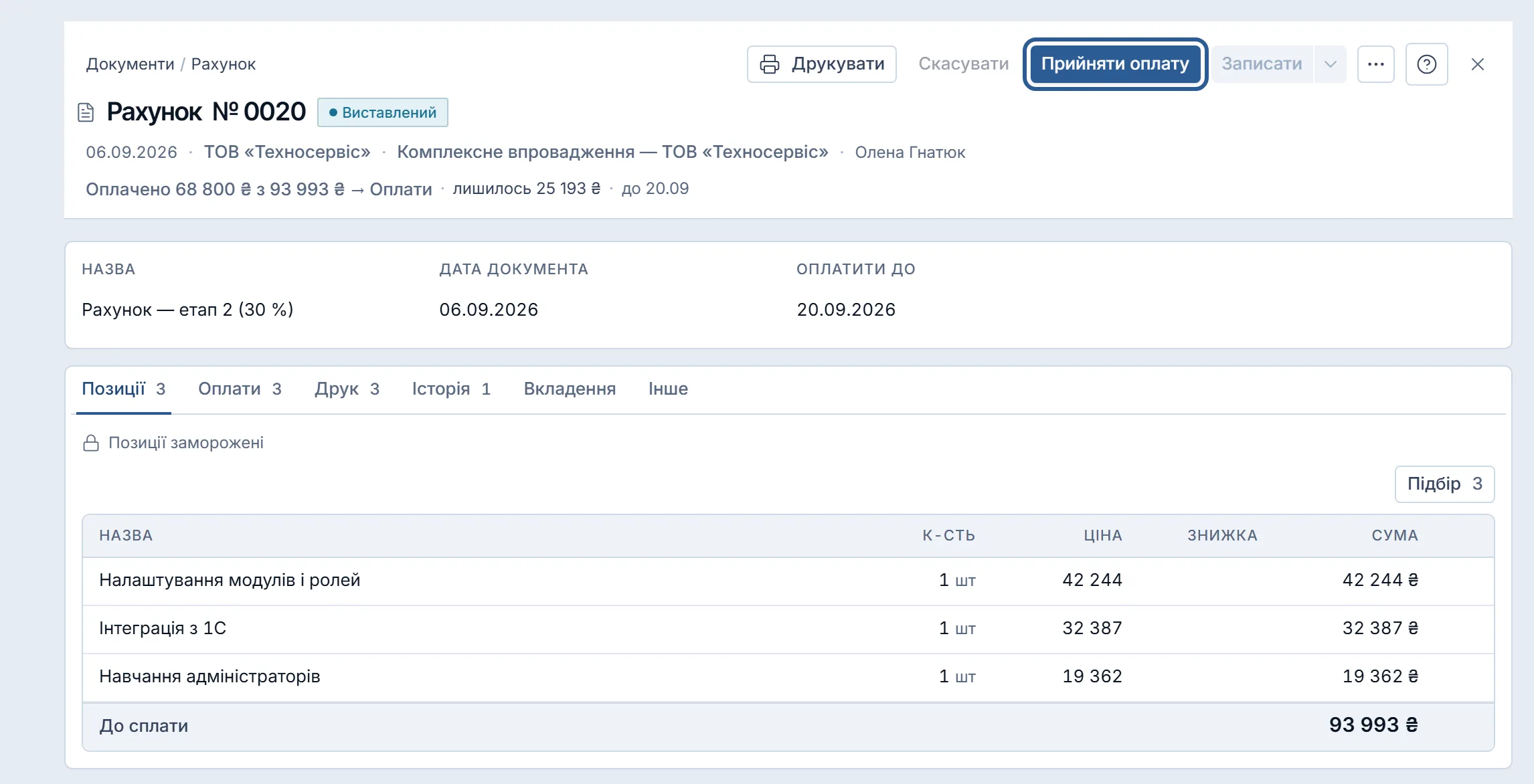
Task: Click the К-сть column header
Action: (x=948, y=536)
